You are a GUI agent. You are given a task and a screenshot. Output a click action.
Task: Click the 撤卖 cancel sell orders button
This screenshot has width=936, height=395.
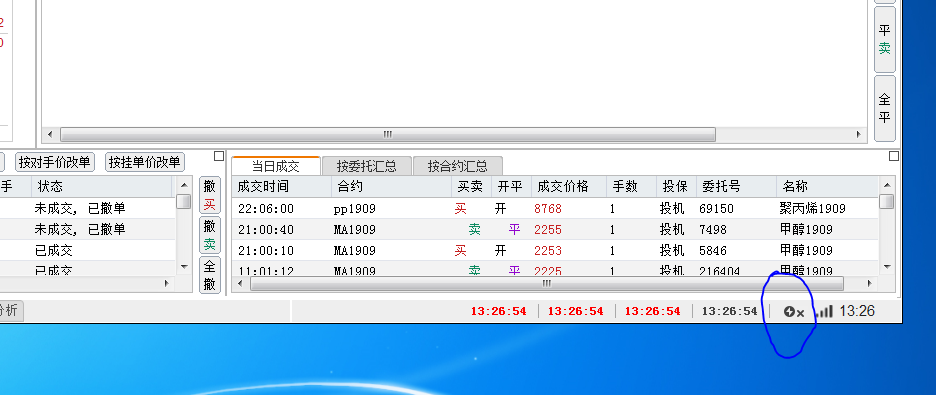pyautogui.click(x=210, y=235)
